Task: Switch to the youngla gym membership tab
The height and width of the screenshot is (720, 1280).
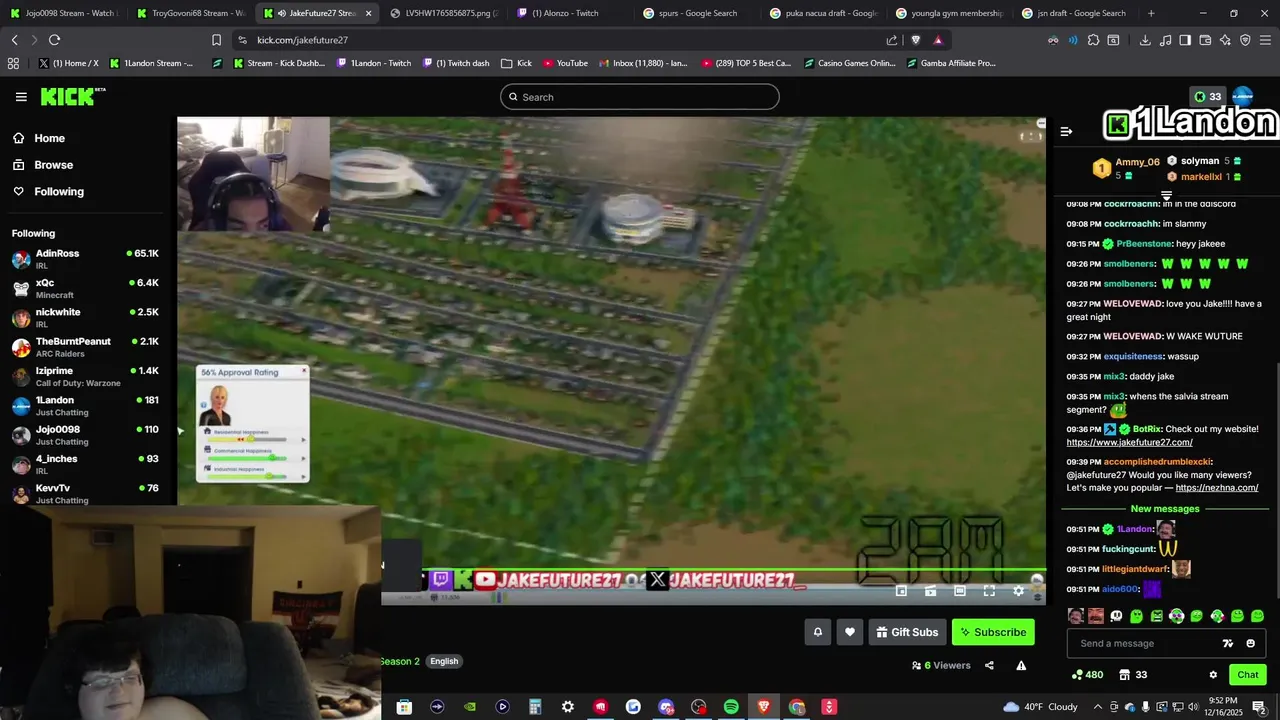Action: click(949, 13)
